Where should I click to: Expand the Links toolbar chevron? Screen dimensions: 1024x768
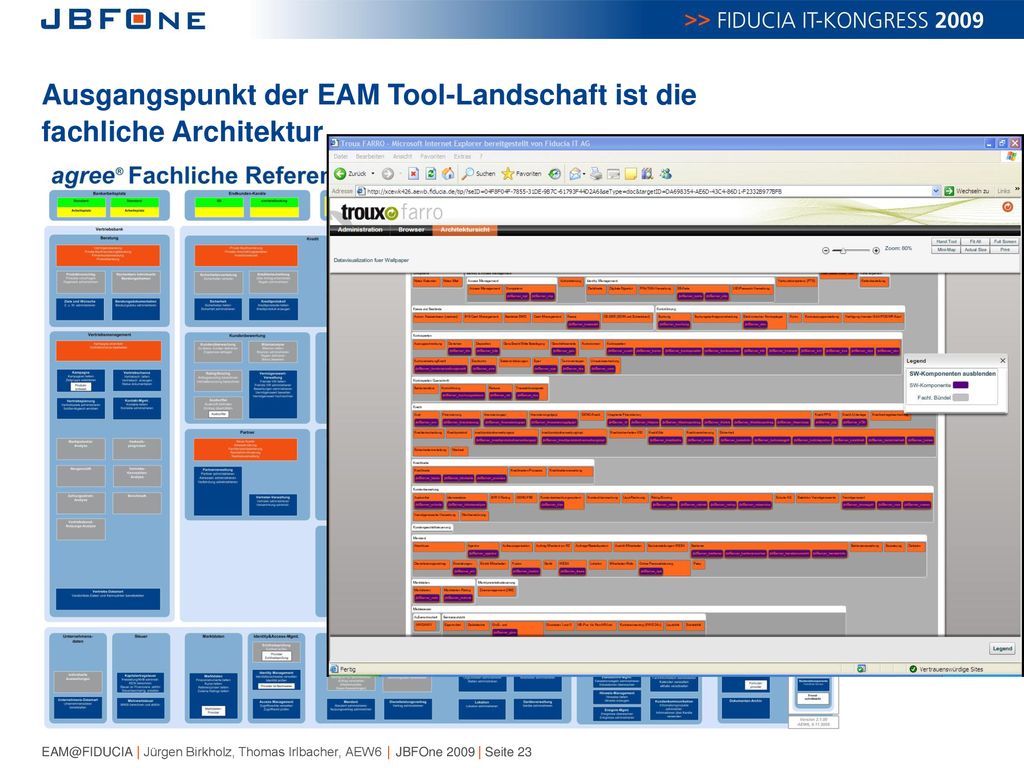coord(1017,191)
